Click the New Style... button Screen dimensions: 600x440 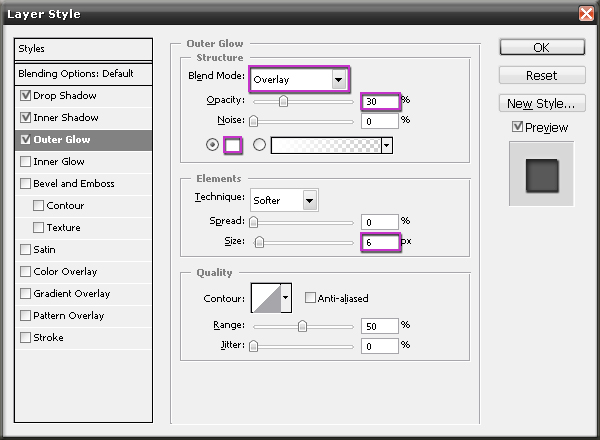click(x=542, y=103)
